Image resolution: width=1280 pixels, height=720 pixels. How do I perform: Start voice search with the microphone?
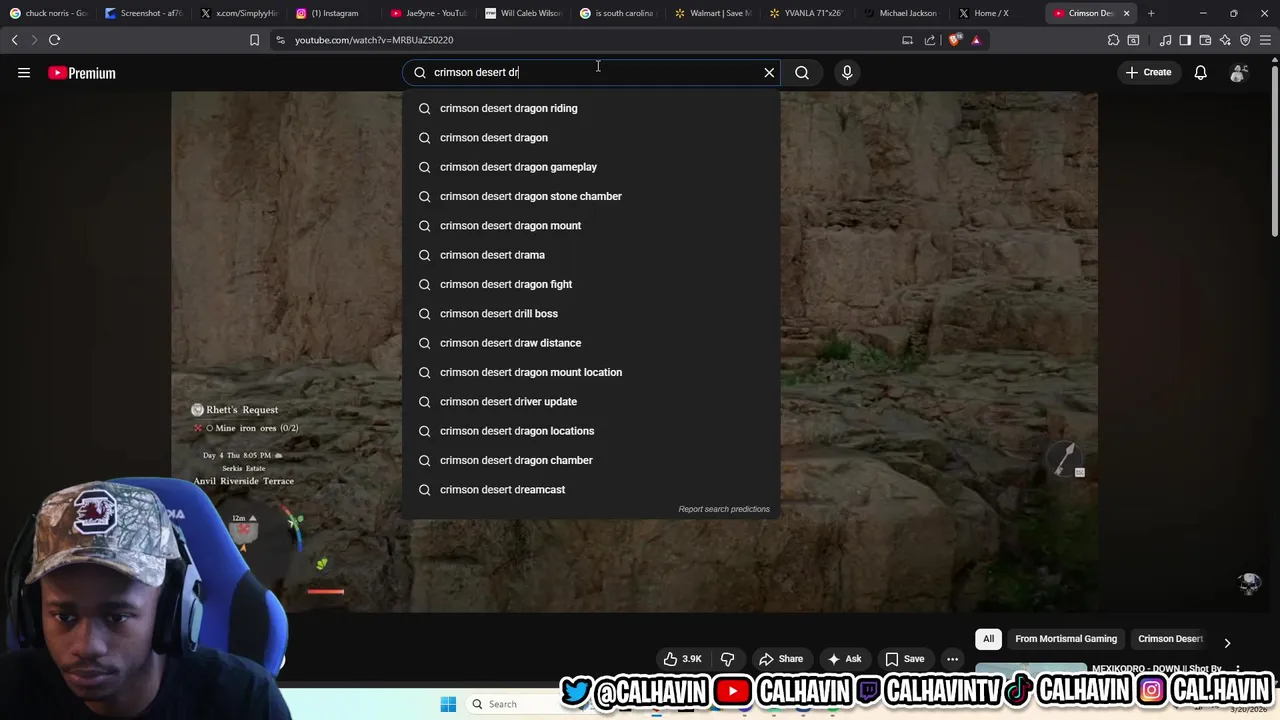(847, 72)
